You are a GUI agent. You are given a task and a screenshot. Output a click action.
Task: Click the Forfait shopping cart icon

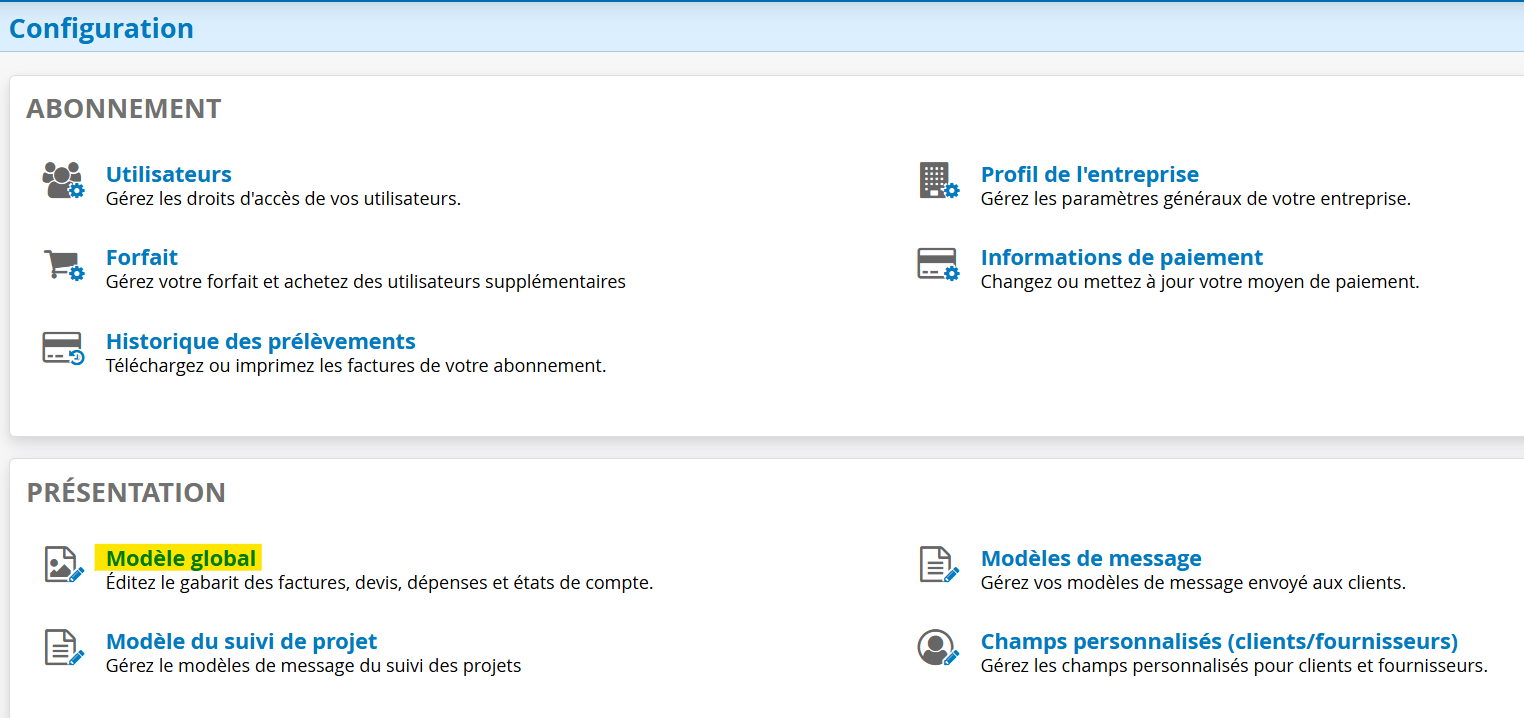[63, 265]
